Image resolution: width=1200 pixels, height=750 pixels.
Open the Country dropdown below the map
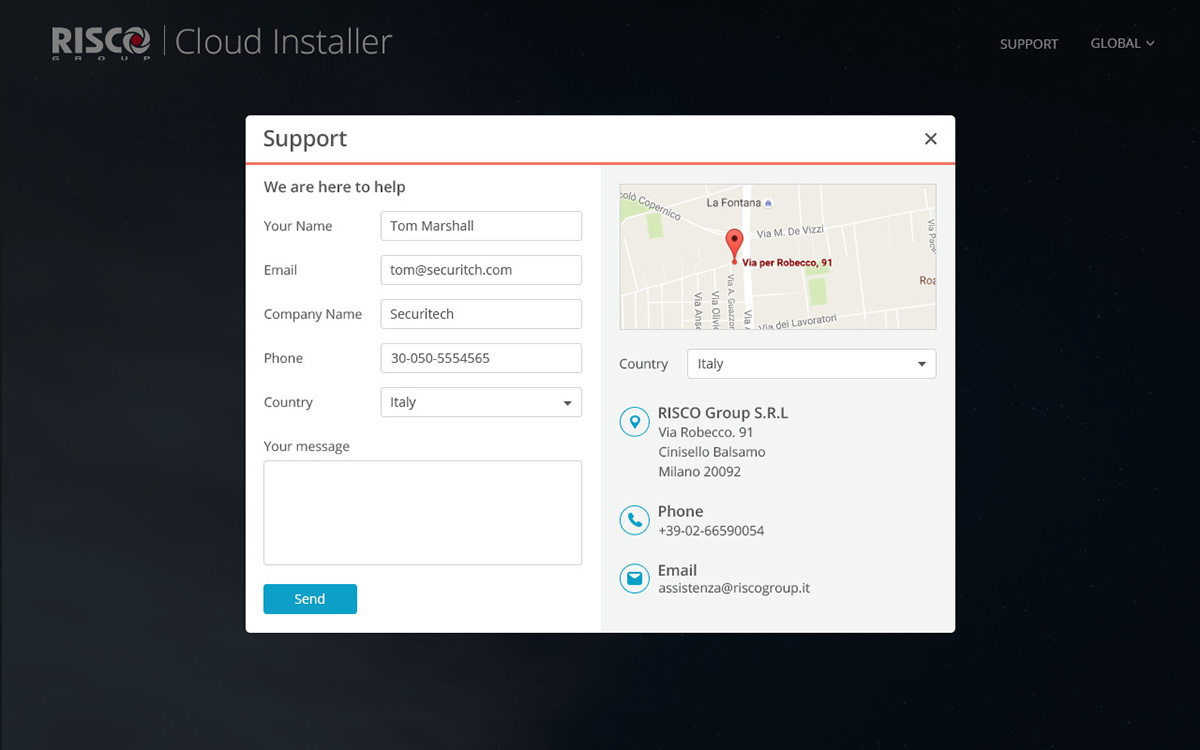point(812,364)
